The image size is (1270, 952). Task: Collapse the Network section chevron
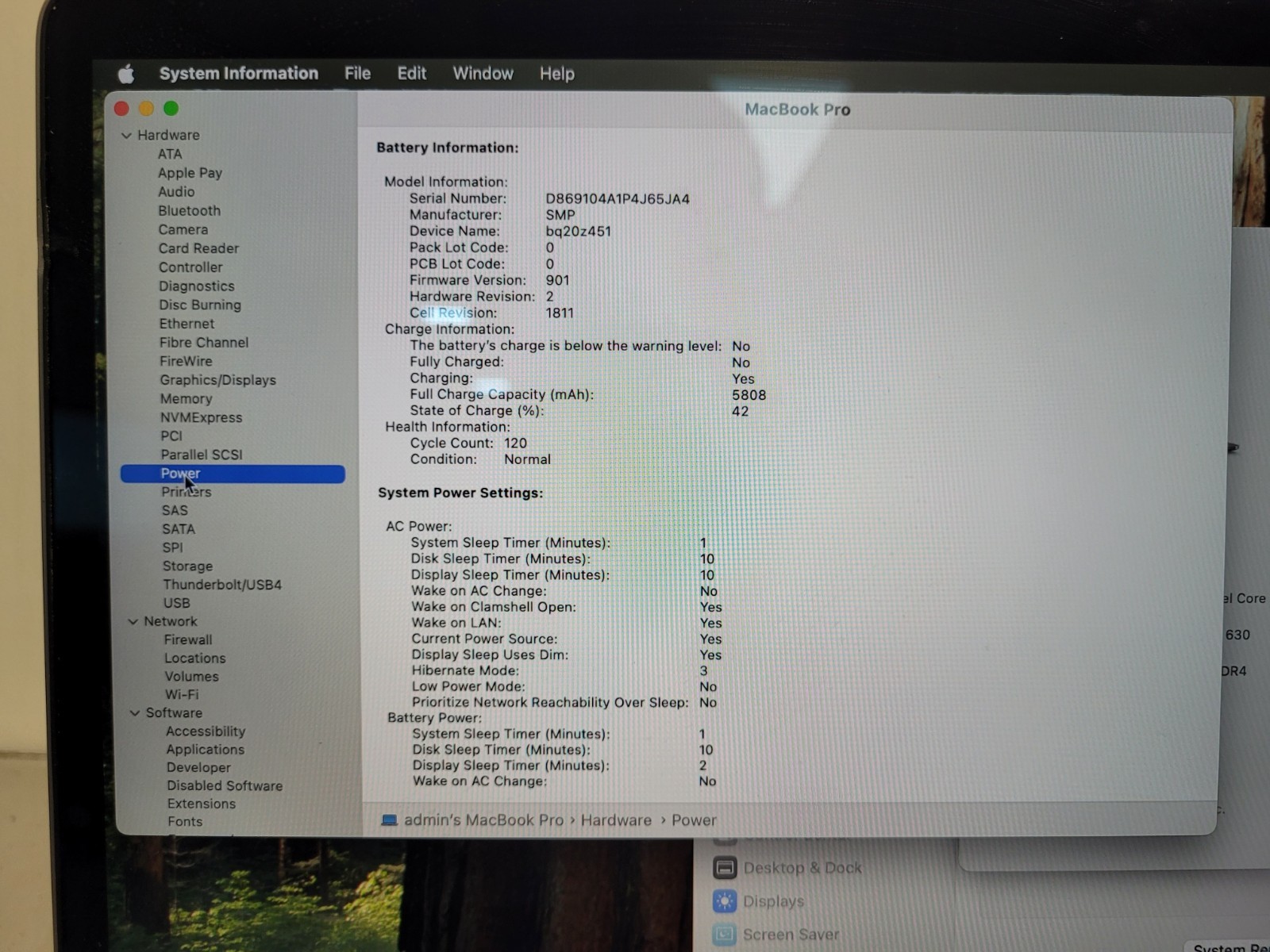[x=133, y=622]
